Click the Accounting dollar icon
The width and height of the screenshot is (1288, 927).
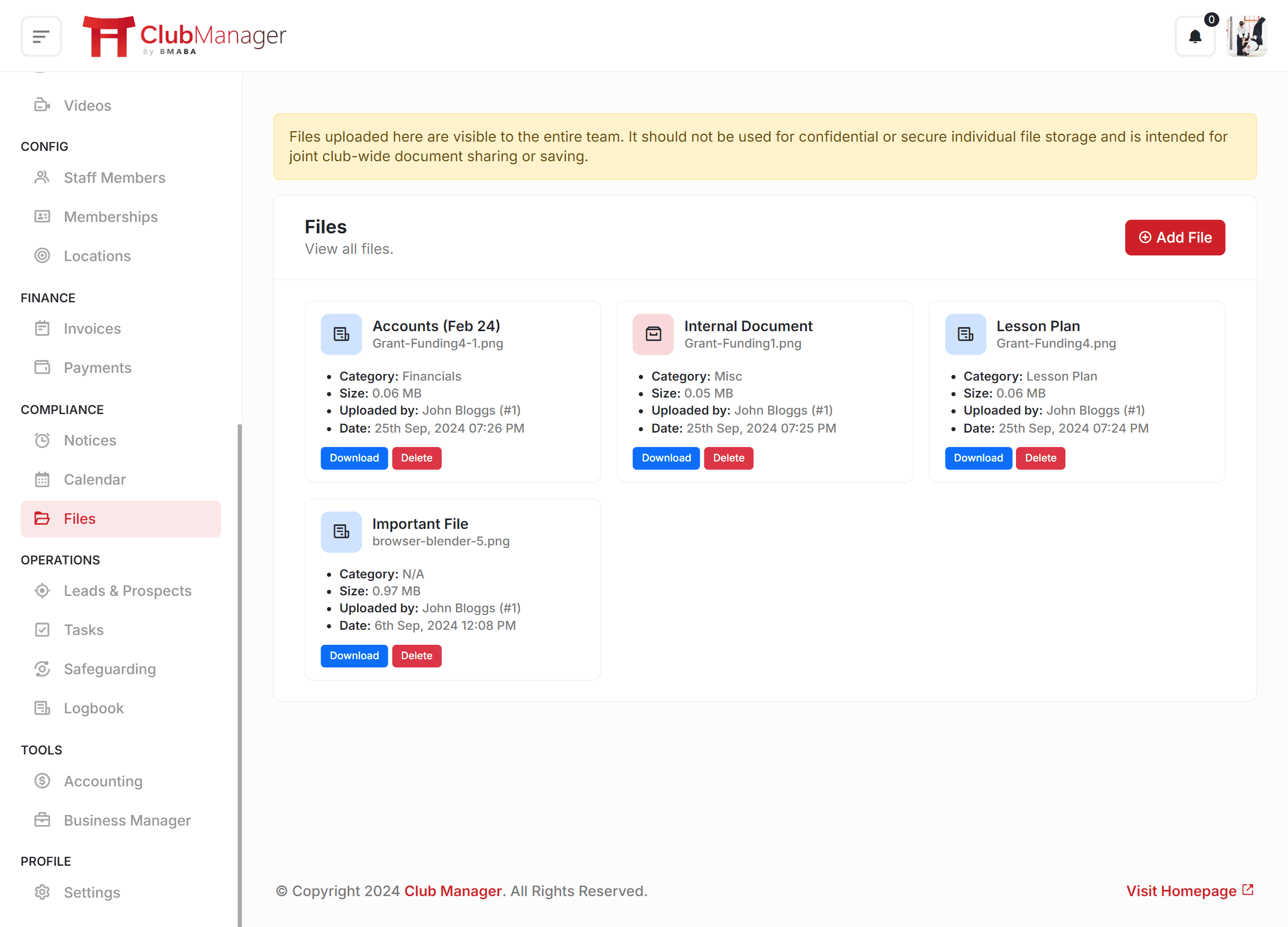click(42, 781)
